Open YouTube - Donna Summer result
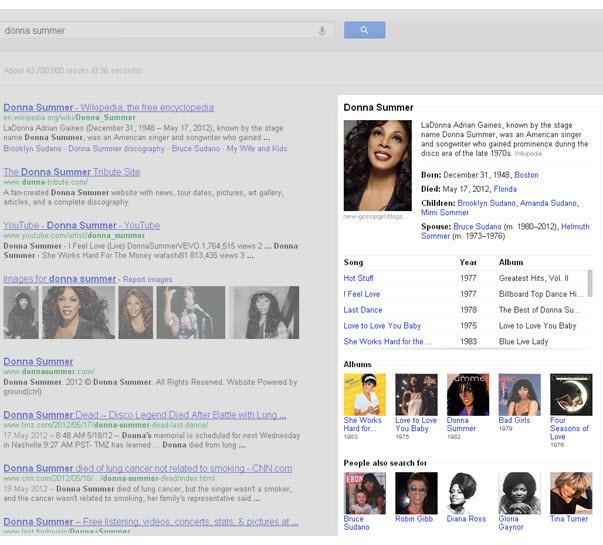Screen dimensions: 603x545 [82, 225]
